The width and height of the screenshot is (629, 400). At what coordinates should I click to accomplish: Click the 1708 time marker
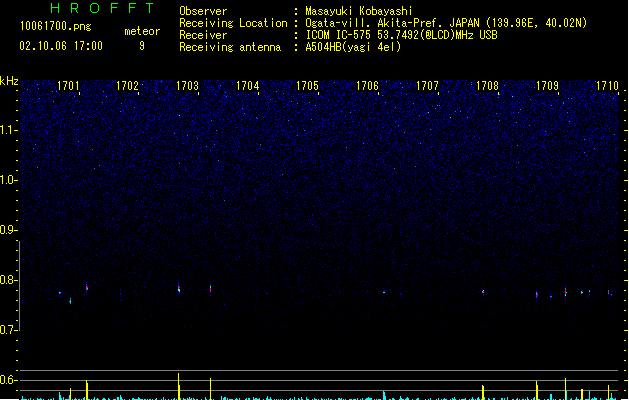tap(487, 86)
